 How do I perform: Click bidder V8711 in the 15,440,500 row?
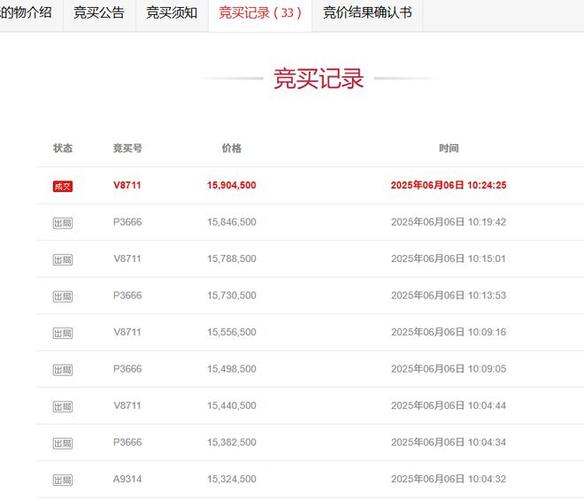(x=127, y=405)
